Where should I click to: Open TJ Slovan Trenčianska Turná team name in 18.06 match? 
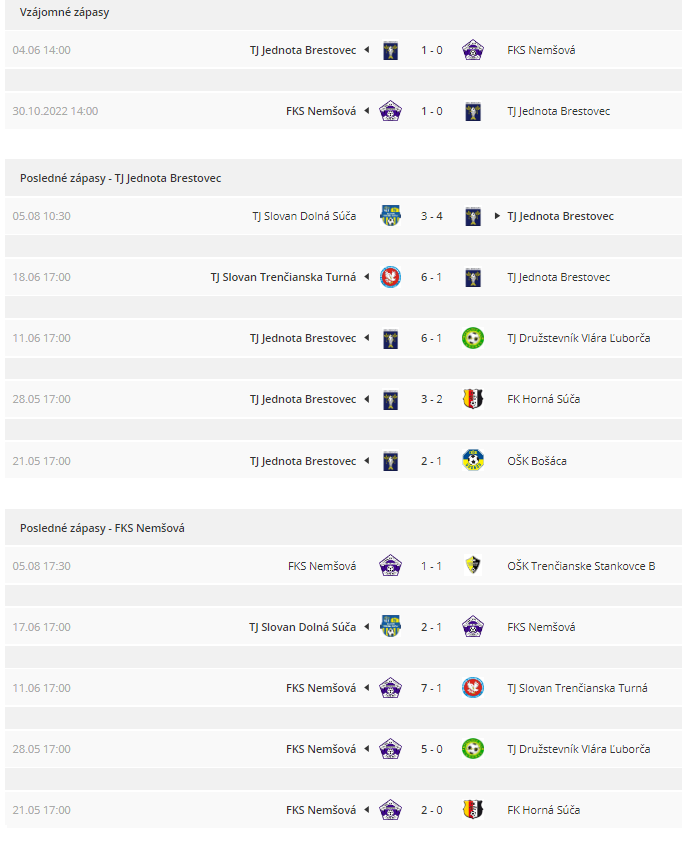[283, 277]
